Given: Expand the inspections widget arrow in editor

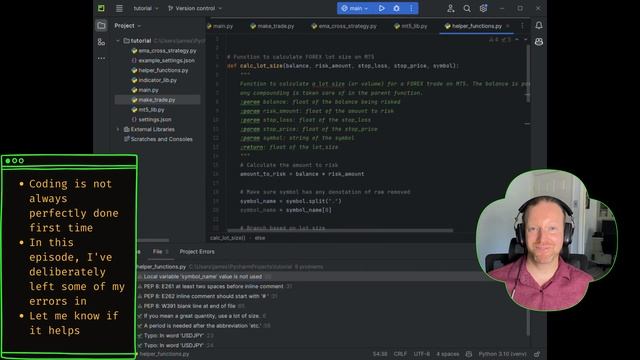Looking at the screenshot, I should [x=526, y=40].
